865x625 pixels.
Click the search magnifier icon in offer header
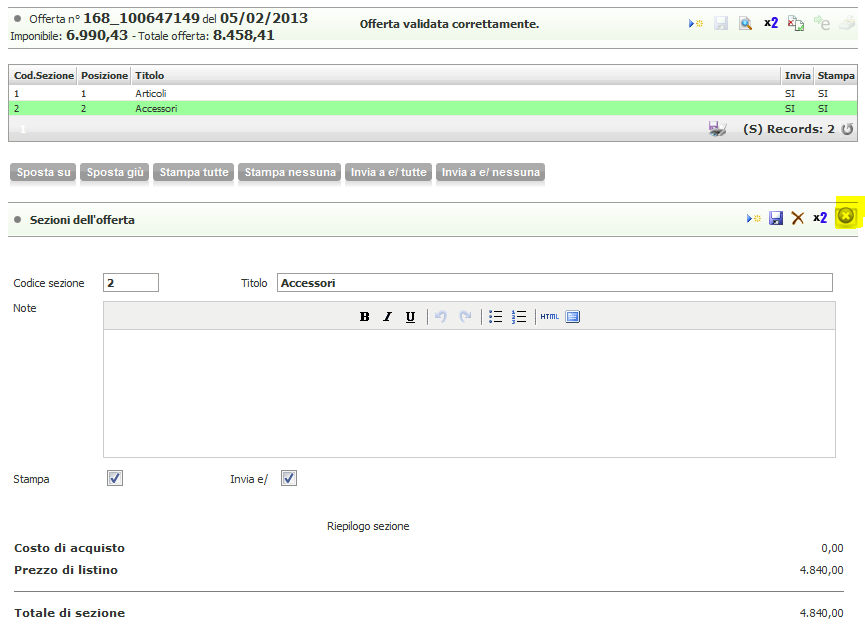(x=745, y=23)
